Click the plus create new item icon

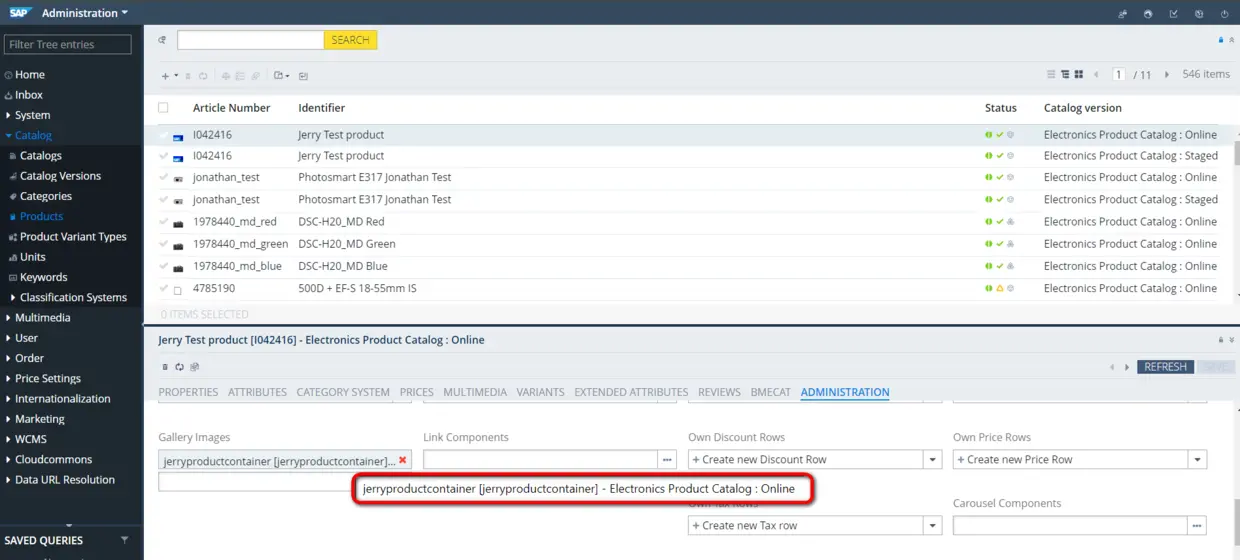[166, 76]
